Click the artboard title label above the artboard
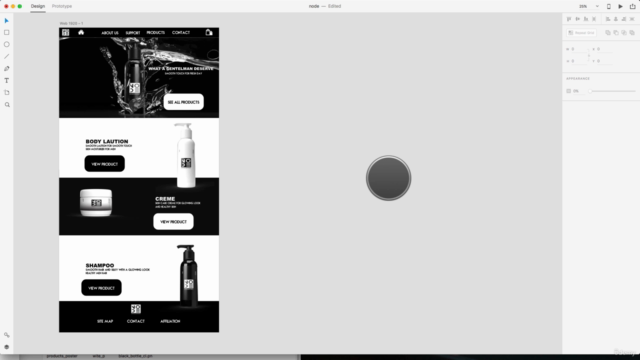The image size is (640, 360). tap(71, 23)
